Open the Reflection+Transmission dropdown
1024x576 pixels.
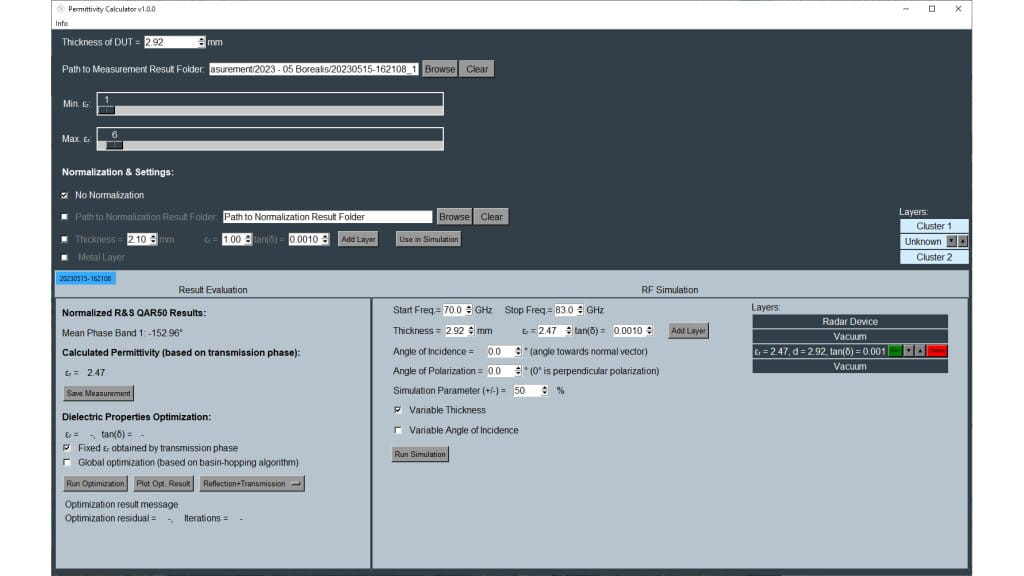(252, 484)
